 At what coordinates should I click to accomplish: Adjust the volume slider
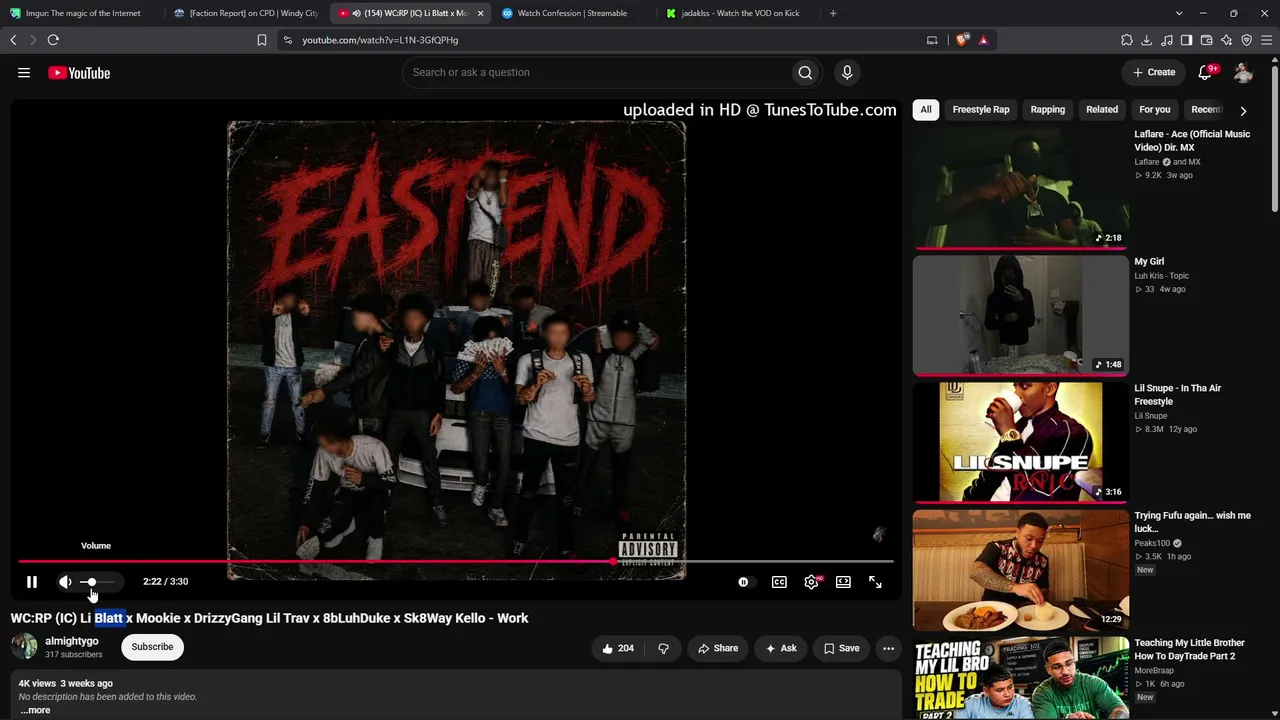97,582
